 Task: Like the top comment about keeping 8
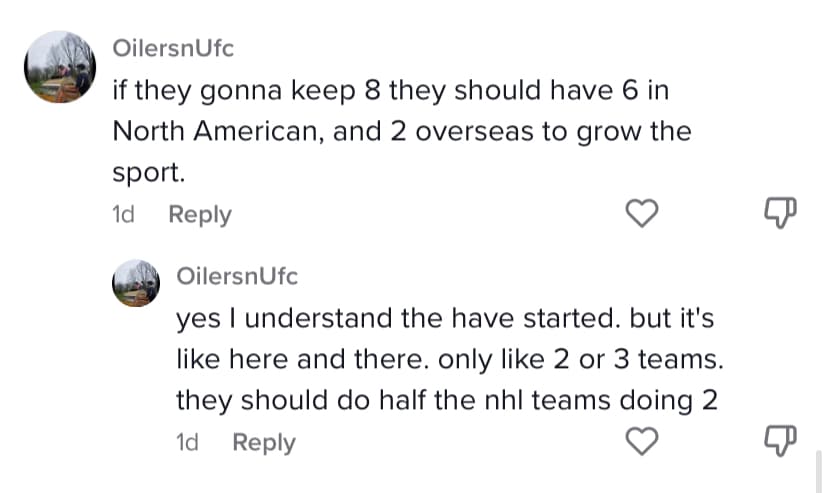tap(643, 212)
